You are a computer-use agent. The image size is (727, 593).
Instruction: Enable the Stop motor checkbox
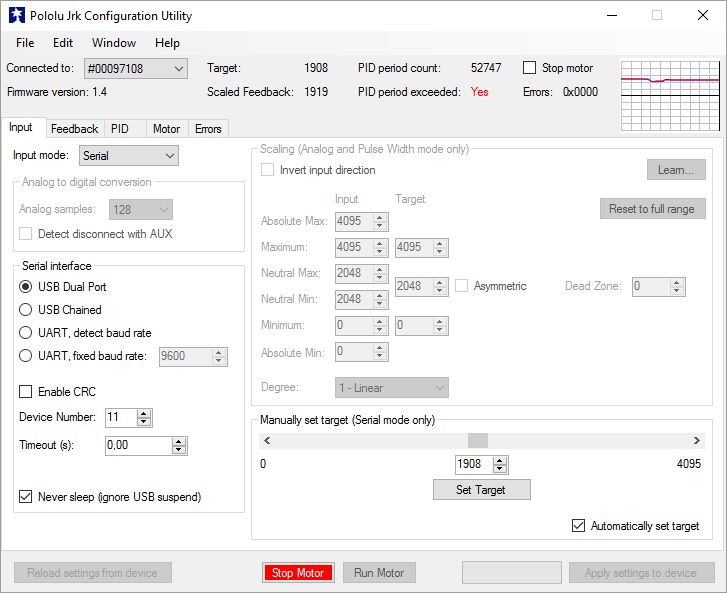click(x=530, y=68)
